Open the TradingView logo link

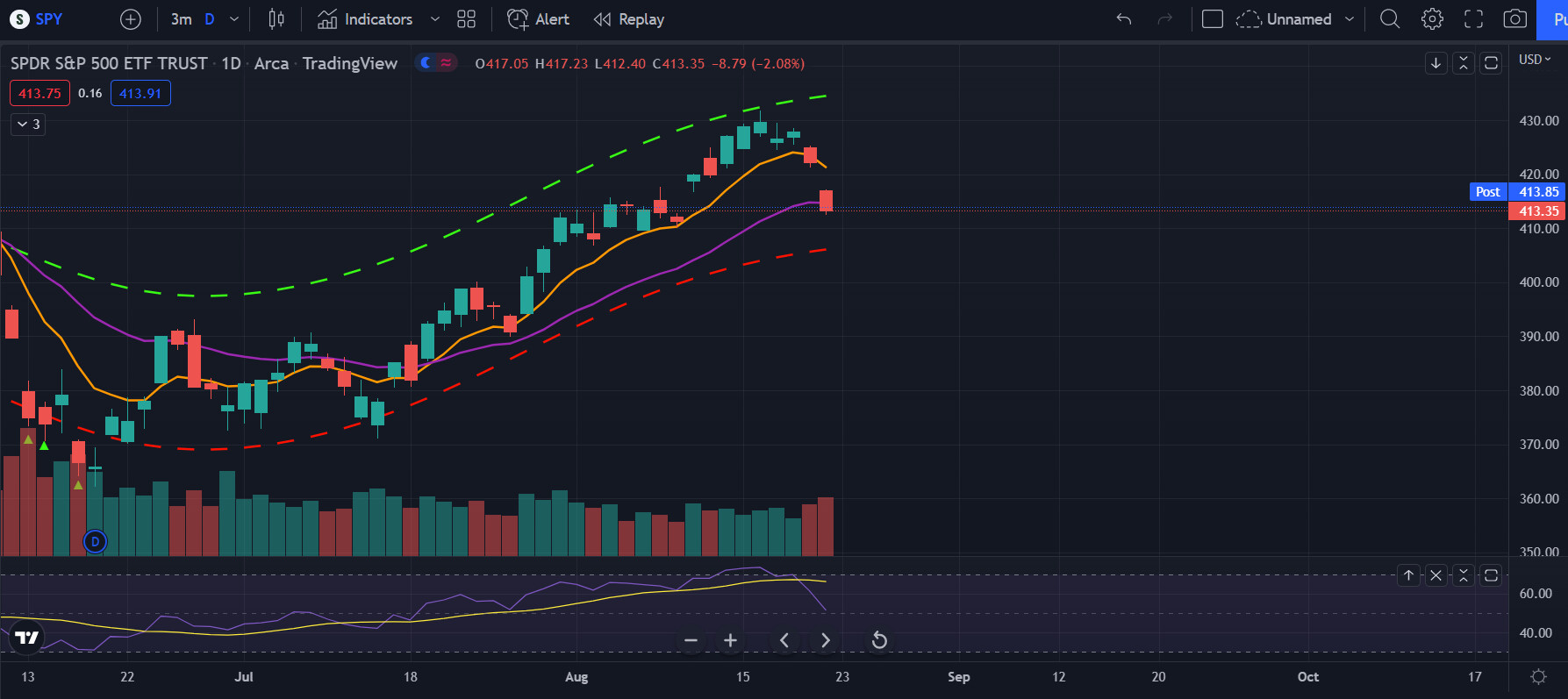point(27,638)
